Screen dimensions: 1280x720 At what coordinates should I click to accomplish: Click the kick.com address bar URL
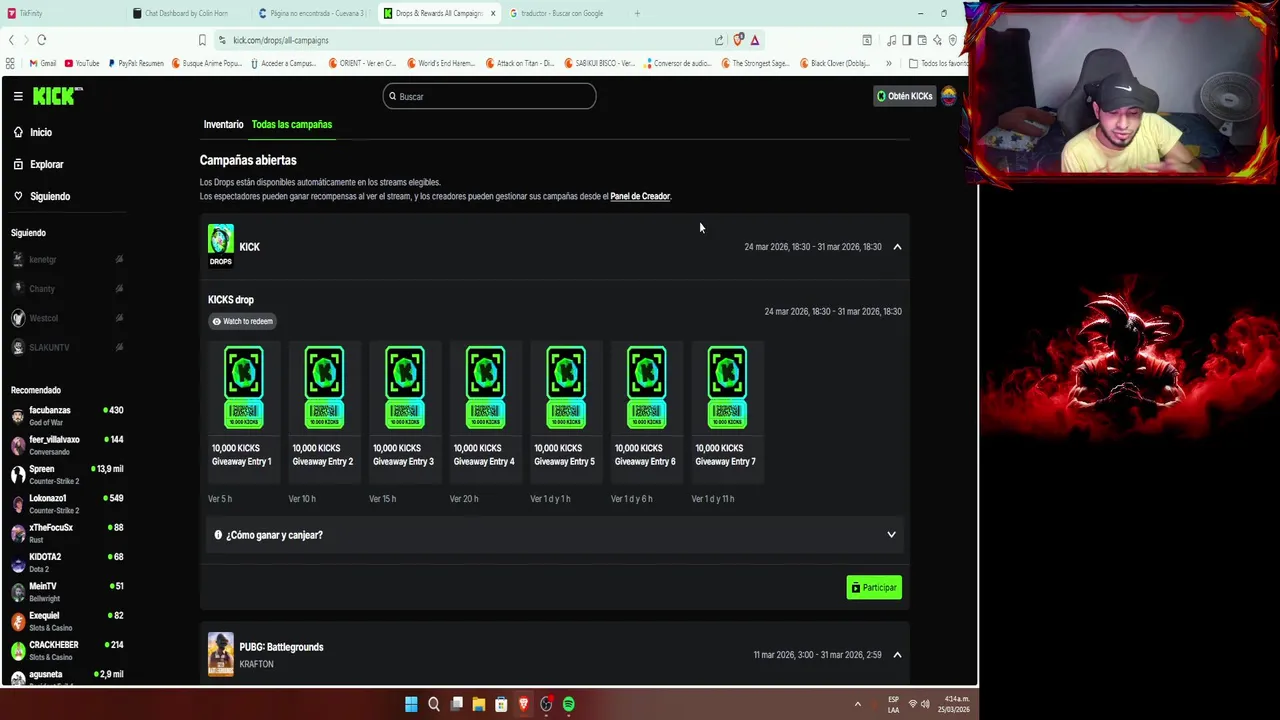point(280,40)
